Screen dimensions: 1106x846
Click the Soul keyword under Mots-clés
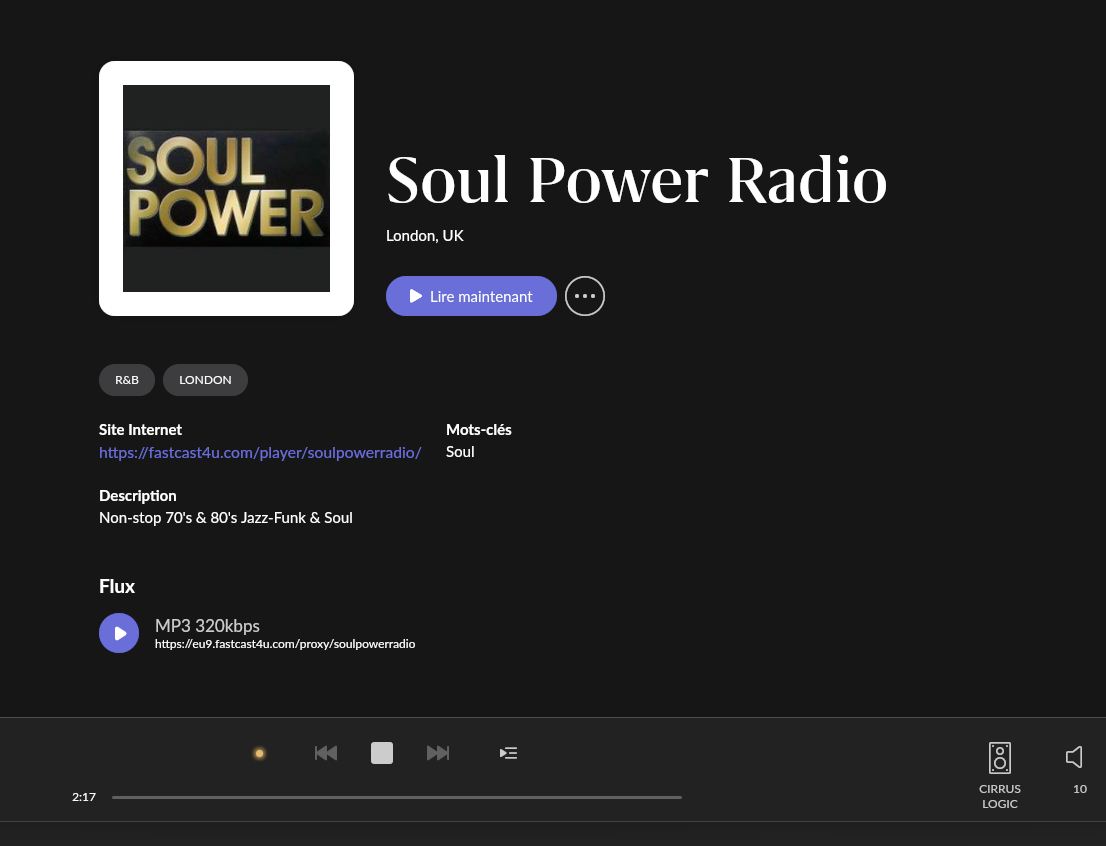pos(460,452)
